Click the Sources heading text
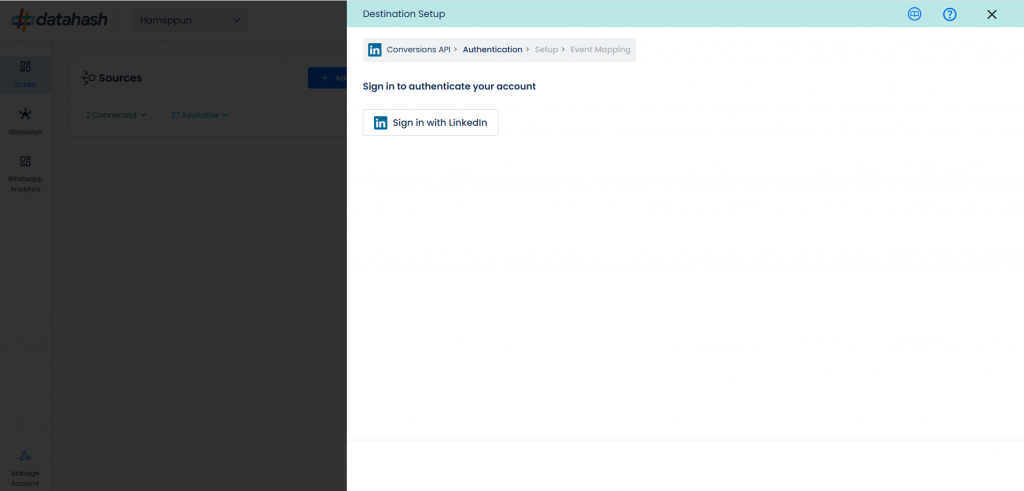 tap(120, 78)
